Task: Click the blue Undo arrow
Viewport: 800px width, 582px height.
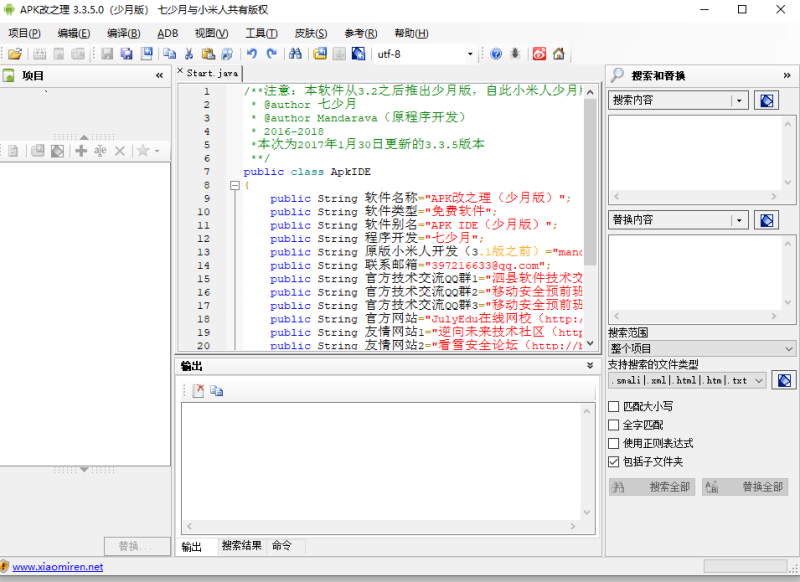Action: point(252,54)
